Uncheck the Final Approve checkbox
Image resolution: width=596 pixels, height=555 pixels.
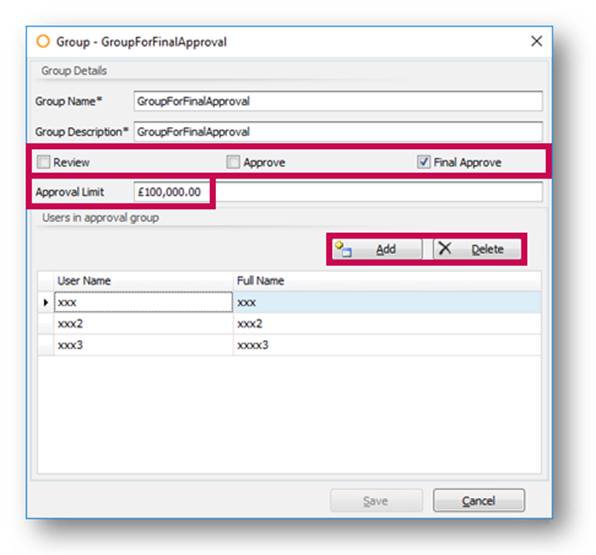click(423, 162)
